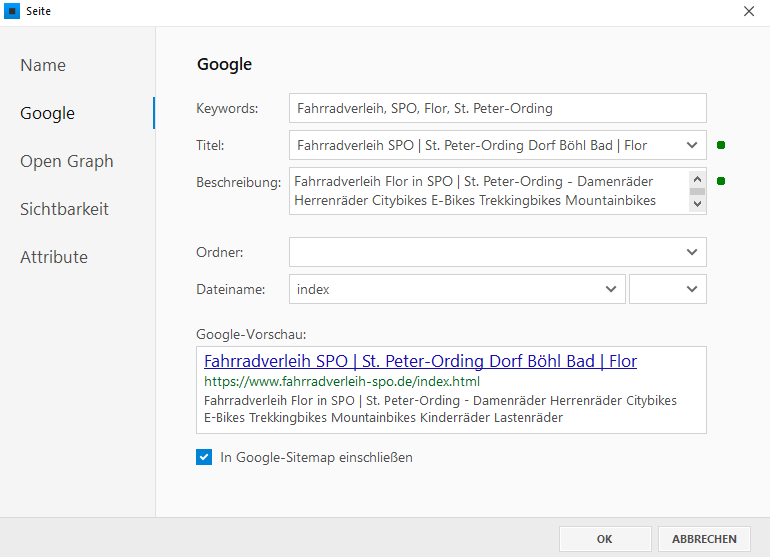This screenshot has width=770, height=557.
Task: Click green status dot beside Titel field
Action: click(x=721, y=146)
